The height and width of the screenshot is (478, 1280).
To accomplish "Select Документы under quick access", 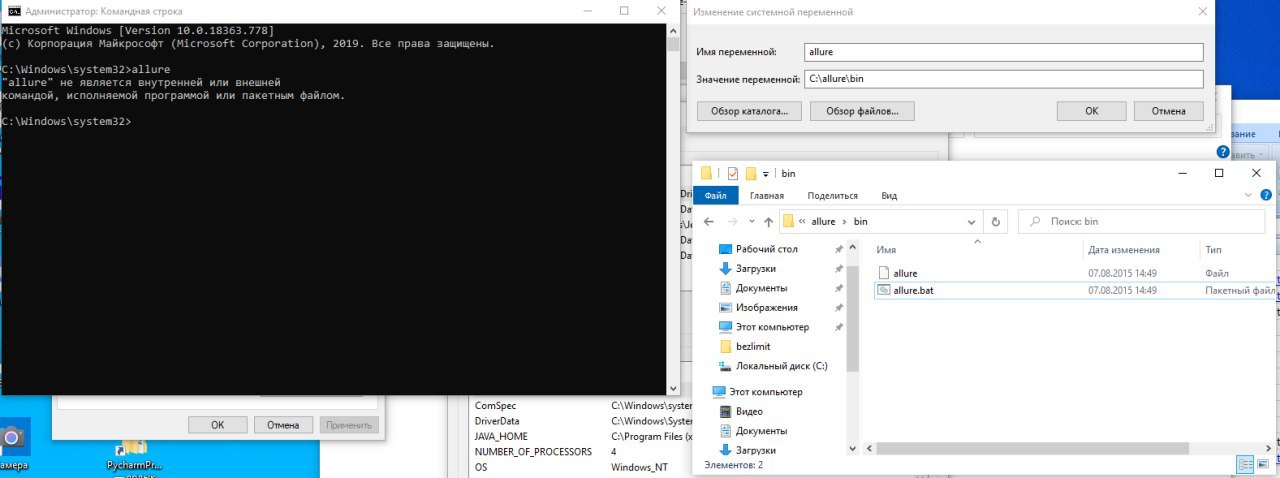I will (761, 288).
